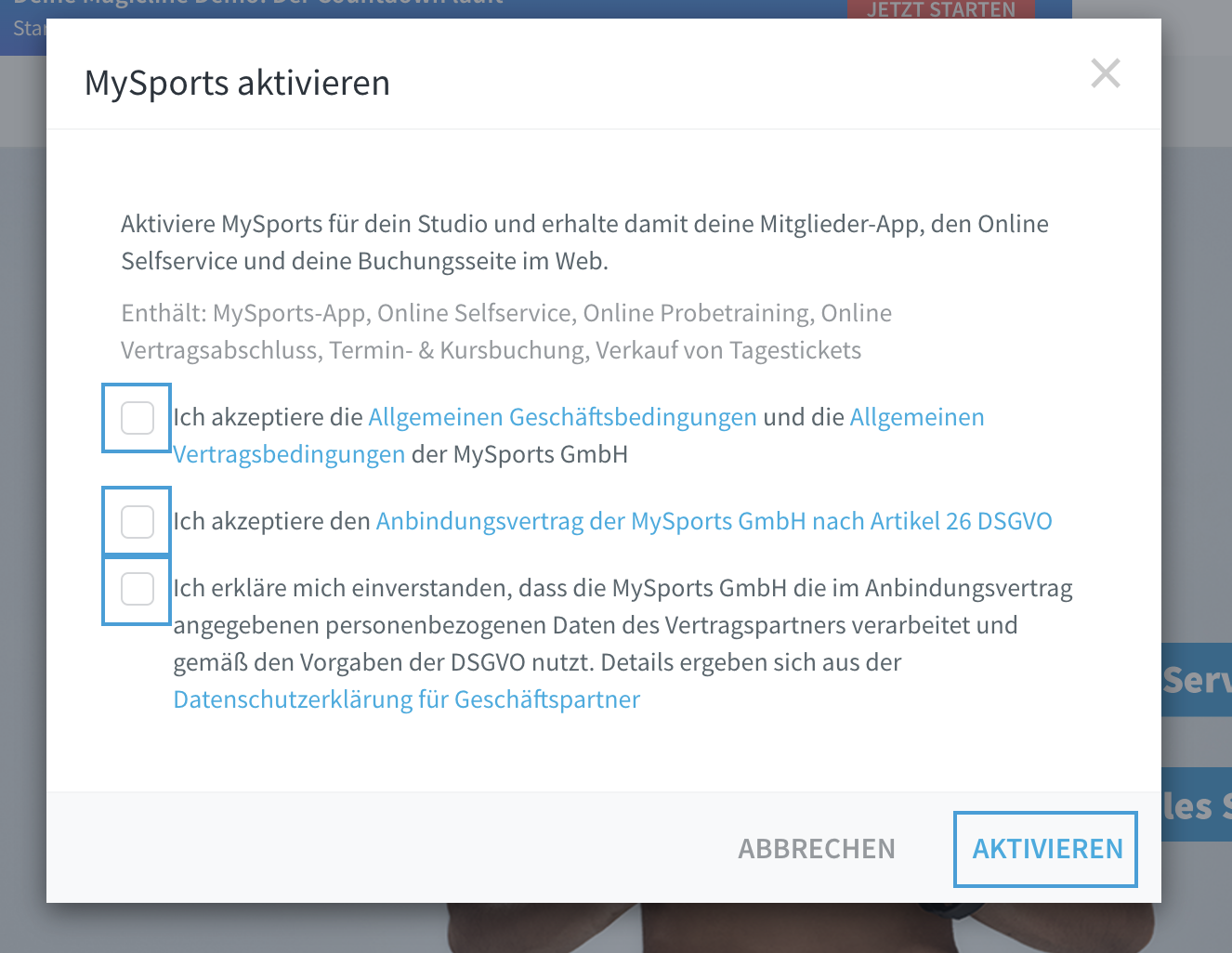This screenshot has height=953, width=1232.
Task: Click JETZT STARTEN in background banner
Action: (941, 10)
